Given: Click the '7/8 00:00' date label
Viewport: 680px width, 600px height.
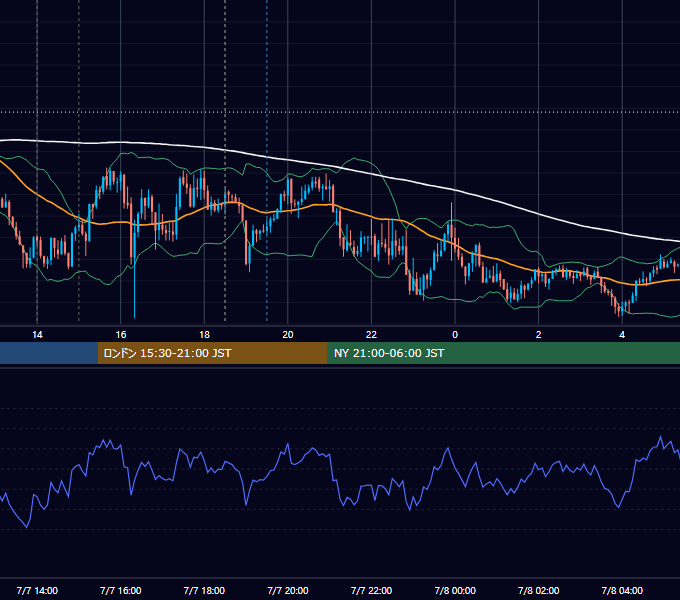Looking at the screenshot, I should (455, 590).
